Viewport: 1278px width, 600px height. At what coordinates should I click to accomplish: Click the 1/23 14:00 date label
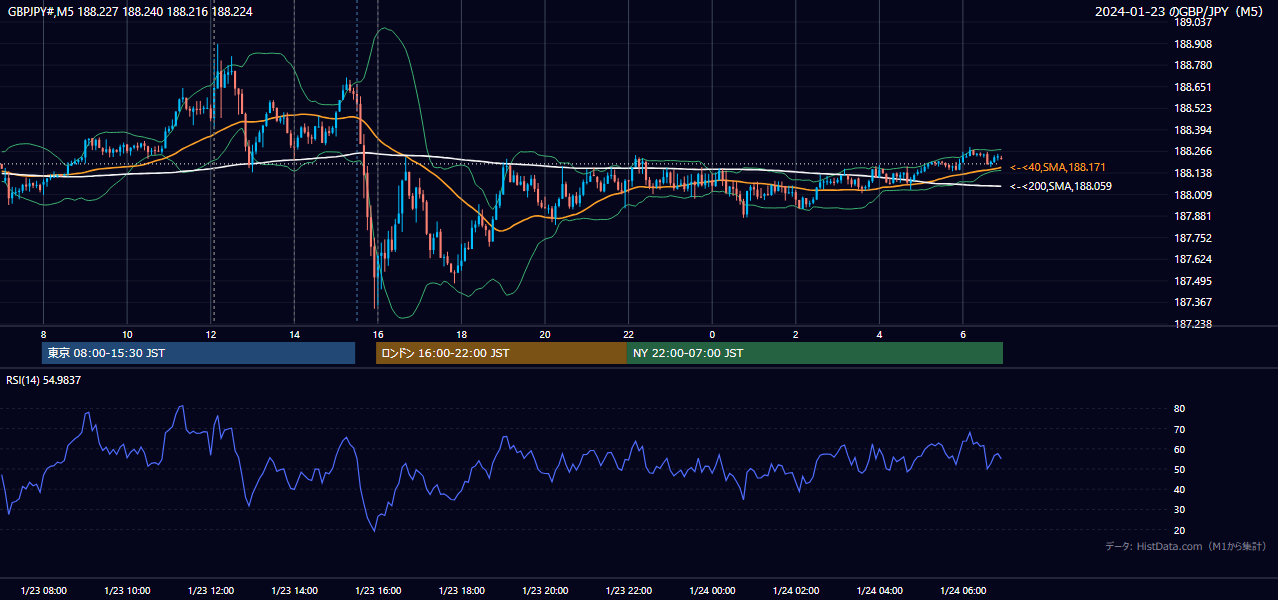pyautogui.click(x=294, y=591)
